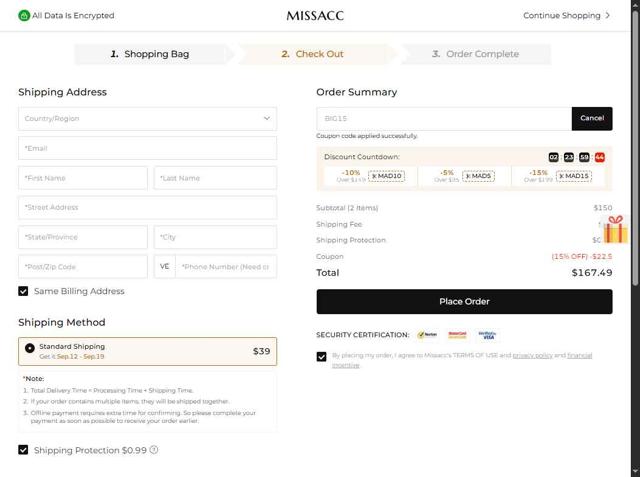Select Order Complete step
This screenshot has height=477, width=640.
point(476,54)
